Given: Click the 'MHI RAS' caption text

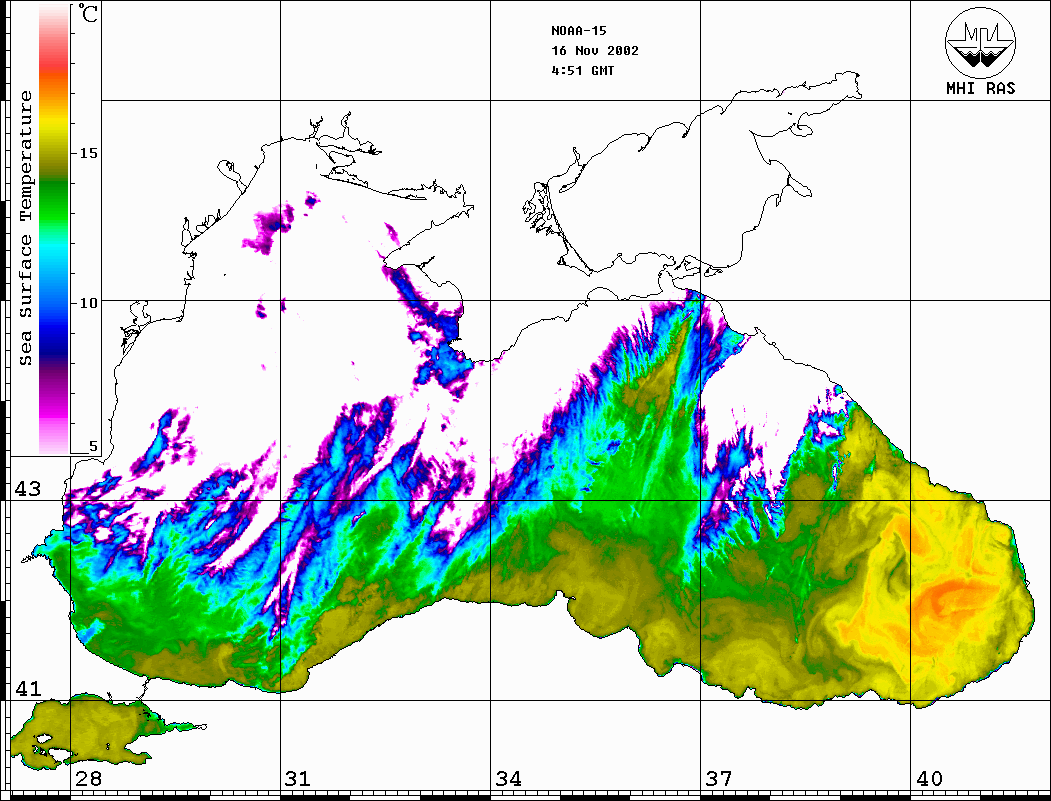Looking at the screenshot, I should (981, 88).
